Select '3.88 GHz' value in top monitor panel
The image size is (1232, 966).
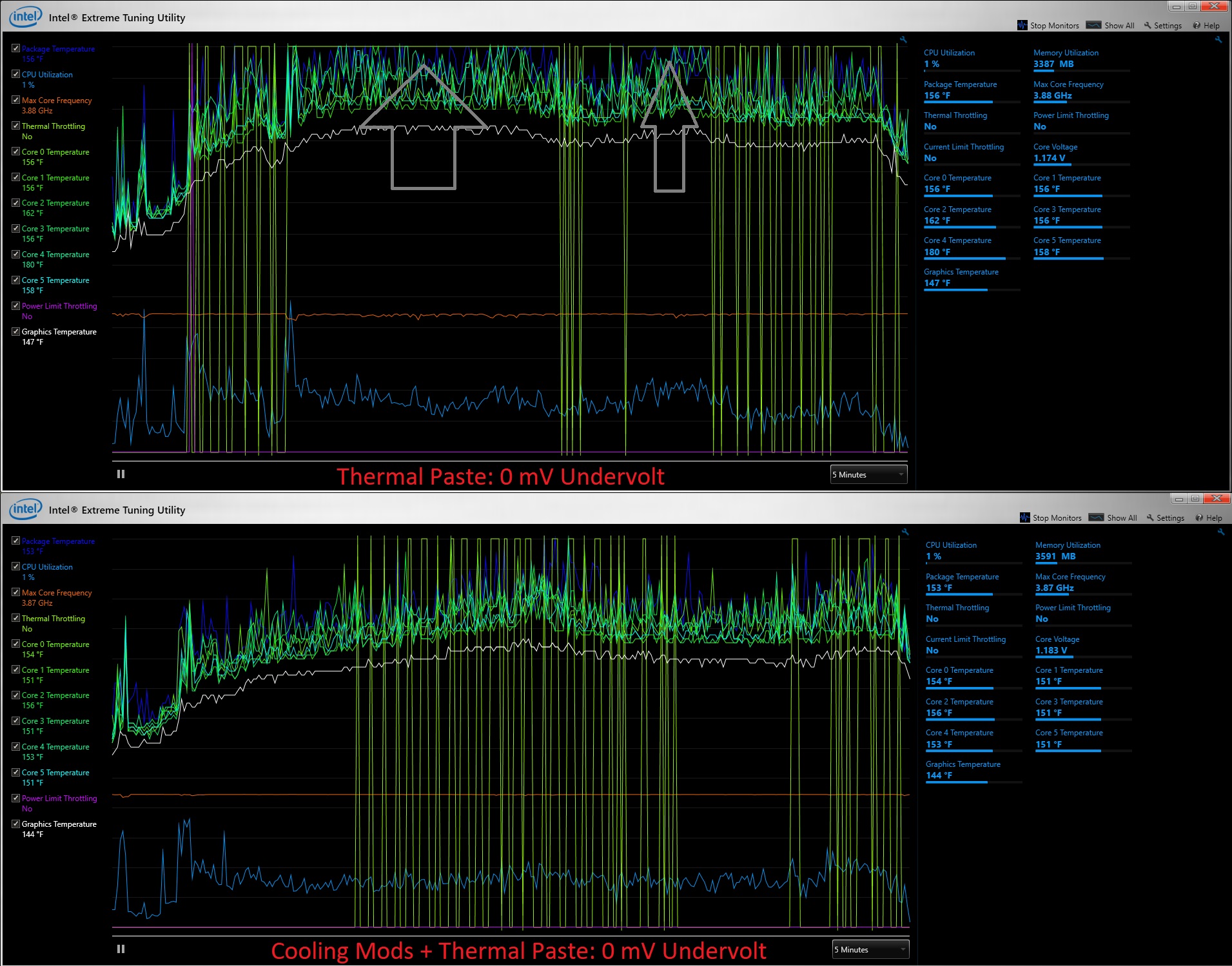(x=1052, y=95)
